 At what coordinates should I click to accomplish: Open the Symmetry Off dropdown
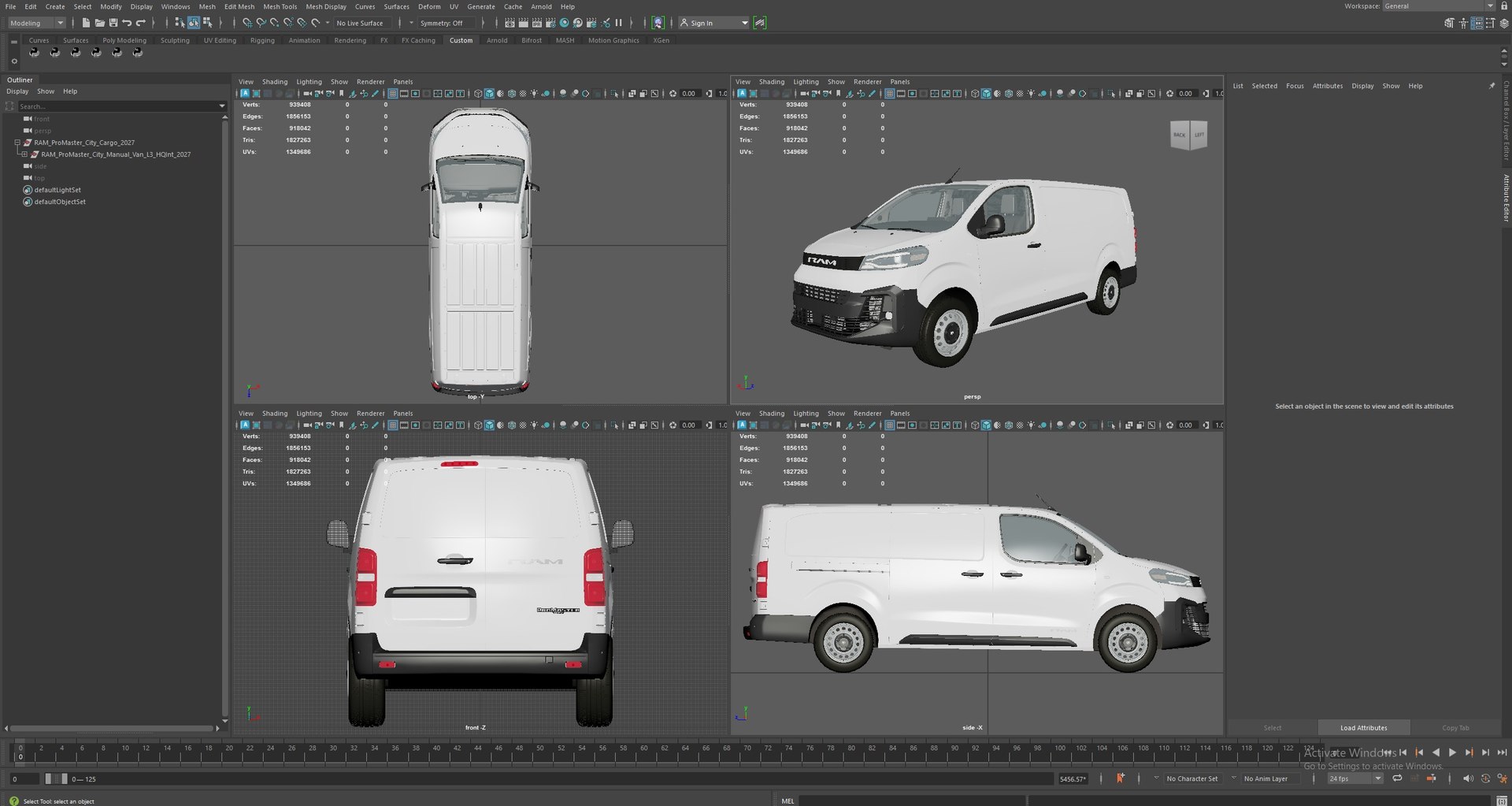click(x=445, y=23)
